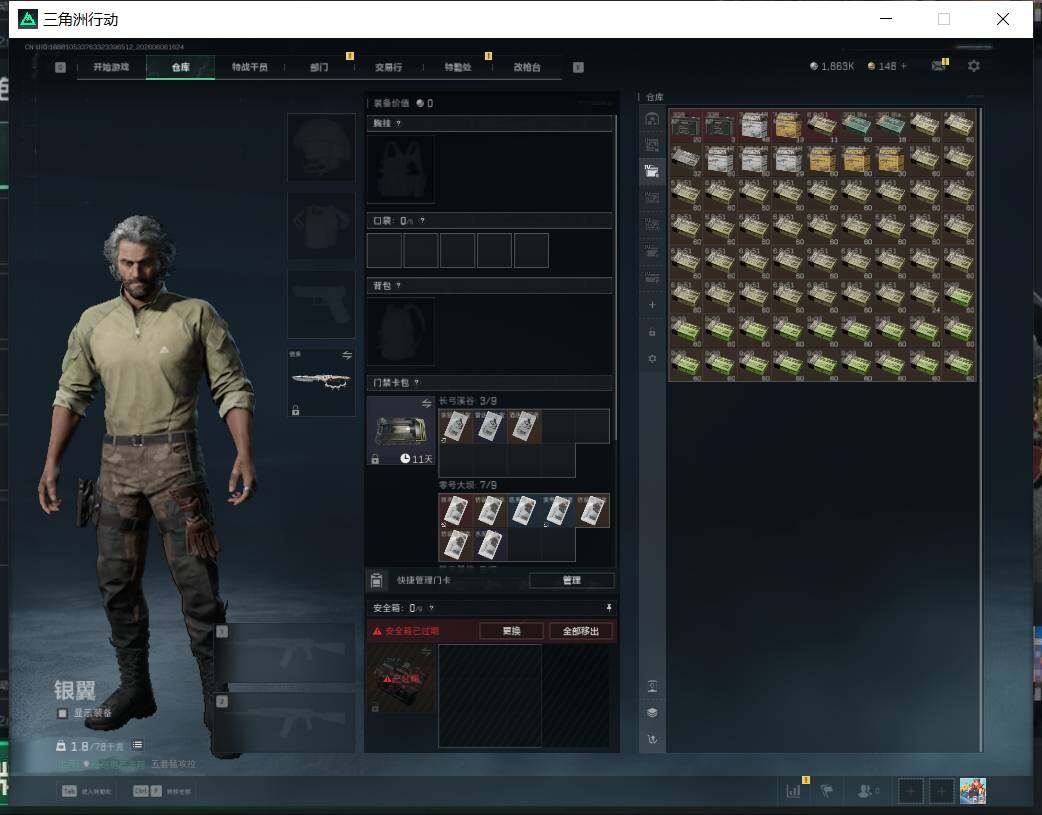
Task: Select the equipped knife slot
Action: tap(321, 382)
